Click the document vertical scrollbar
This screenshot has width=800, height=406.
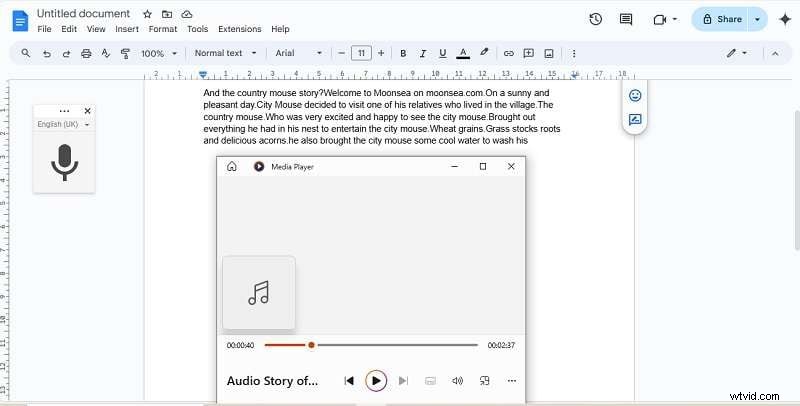[797, 180]
